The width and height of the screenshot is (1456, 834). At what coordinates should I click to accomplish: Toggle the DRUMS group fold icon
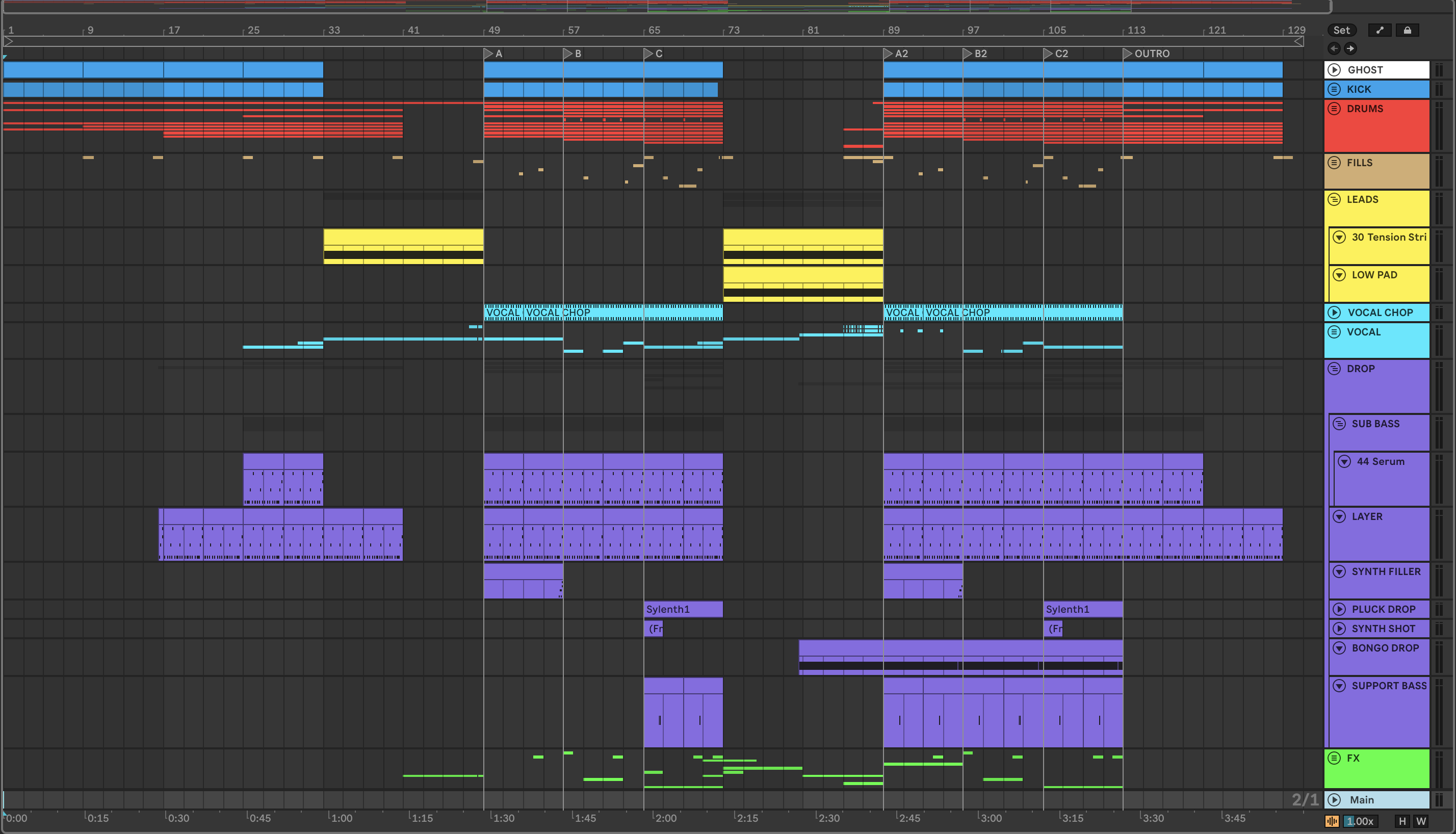coord(1334,109)
